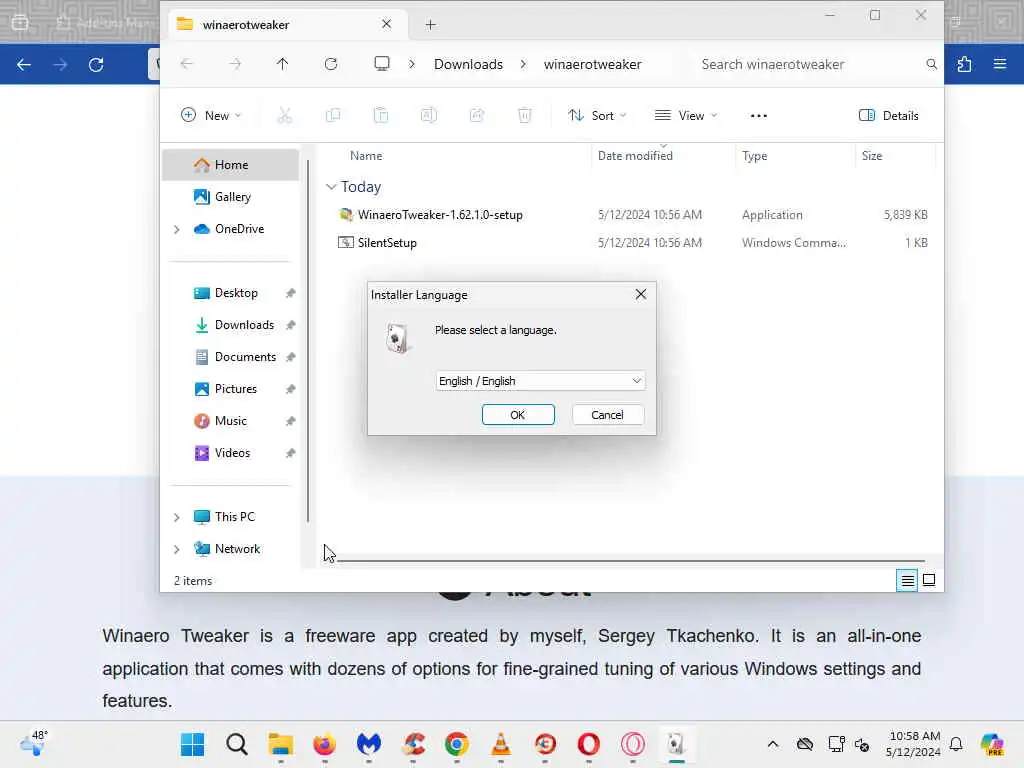This screenshot has height=768, width=1024.
Task: Refresh the File Explorer folder
Action: 331,64
